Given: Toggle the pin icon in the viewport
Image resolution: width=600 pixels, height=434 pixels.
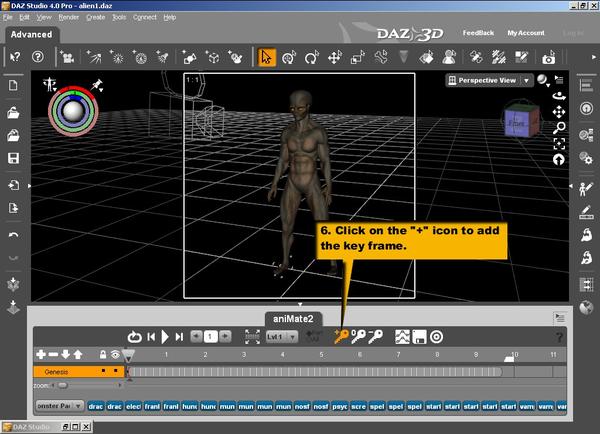Looking at the screenshot, I should 98,85.
